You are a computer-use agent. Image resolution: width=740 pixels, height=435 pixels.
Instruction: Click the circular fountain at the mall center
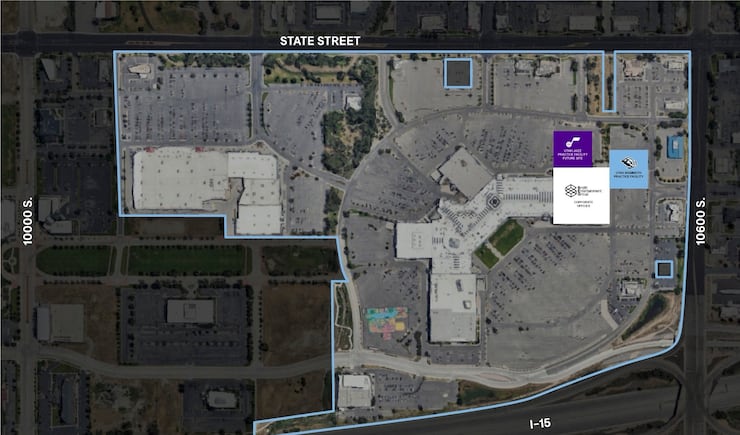pyautogui.click(x=494, y=201)
